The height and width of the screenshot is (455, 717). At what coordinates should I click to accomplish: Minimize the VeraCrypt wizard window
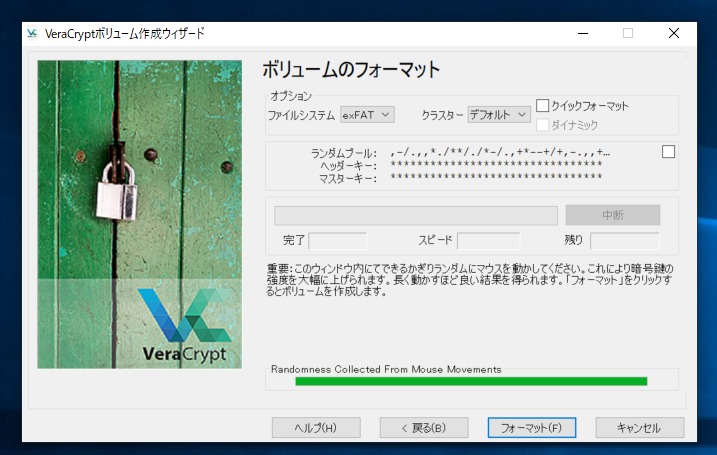[x=581, y=33]
